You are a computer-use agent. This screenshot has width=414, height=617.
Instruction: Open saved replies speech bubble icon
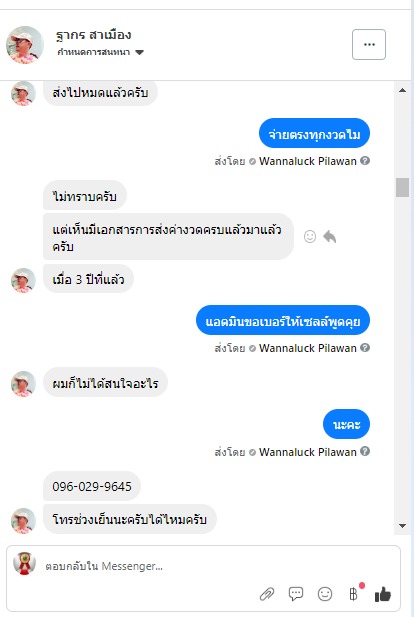coord(296,594)
